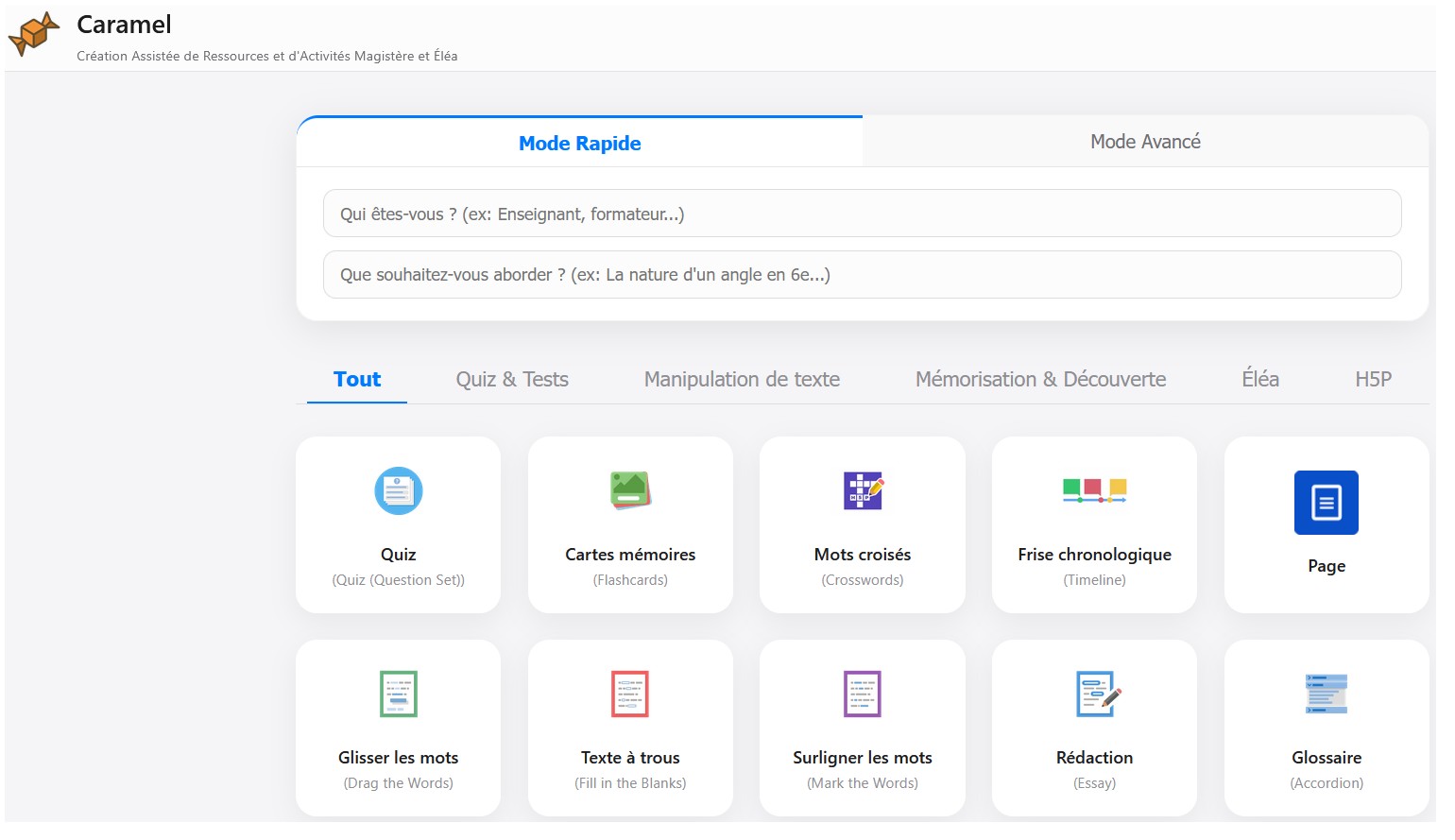This screenshot has width=1455, height=840.
Task: Filter activities by Éléa tab
Action: coord(1260,380)
